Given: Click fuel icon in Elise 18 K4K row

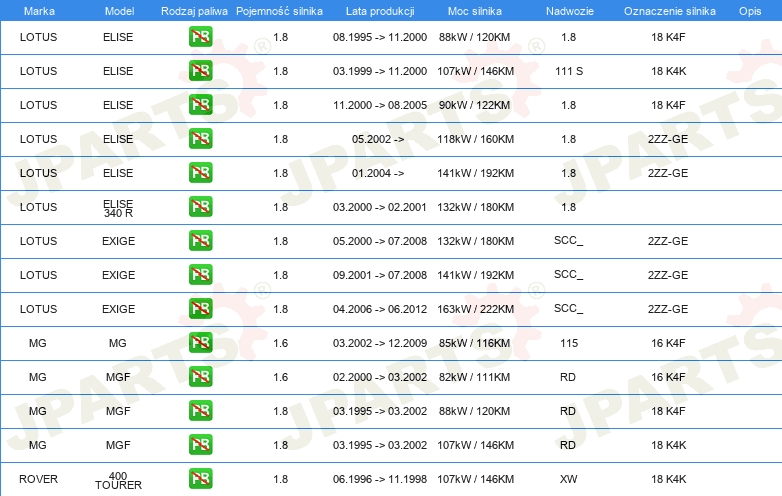Looking at the screenshot, I should (200, 71).
